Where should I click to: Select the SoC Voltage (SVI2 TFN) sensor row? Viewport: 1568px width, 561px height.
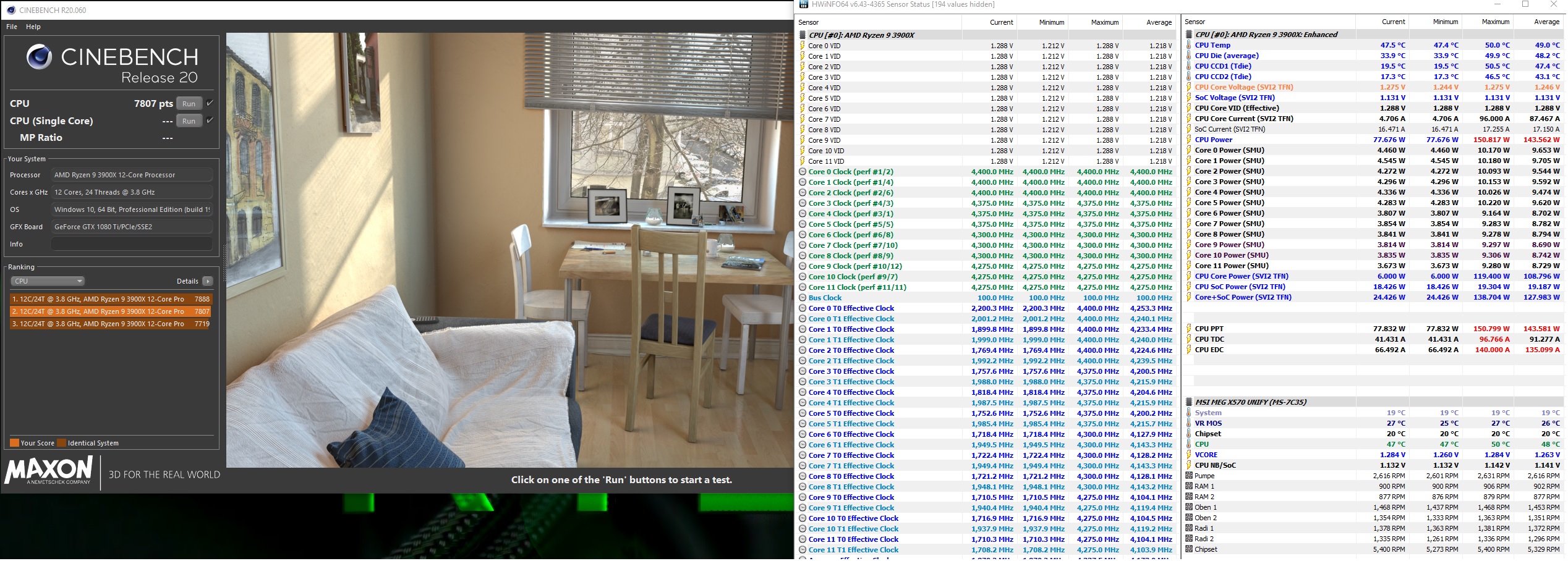pos(1373,98)
